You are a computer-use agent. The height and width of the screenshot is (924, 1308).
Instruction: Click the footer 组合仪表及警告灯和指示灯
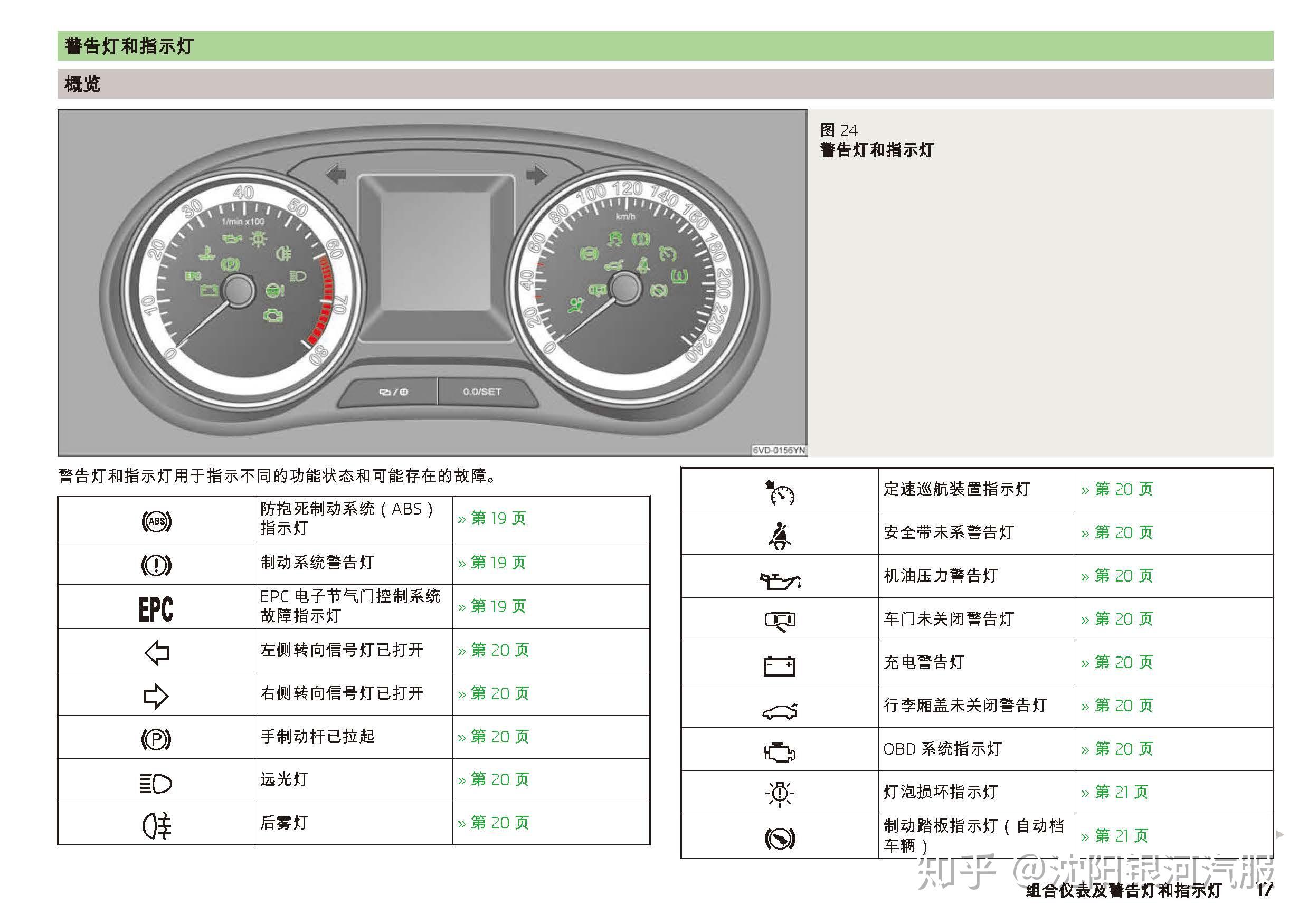[x=1124, y=890]
